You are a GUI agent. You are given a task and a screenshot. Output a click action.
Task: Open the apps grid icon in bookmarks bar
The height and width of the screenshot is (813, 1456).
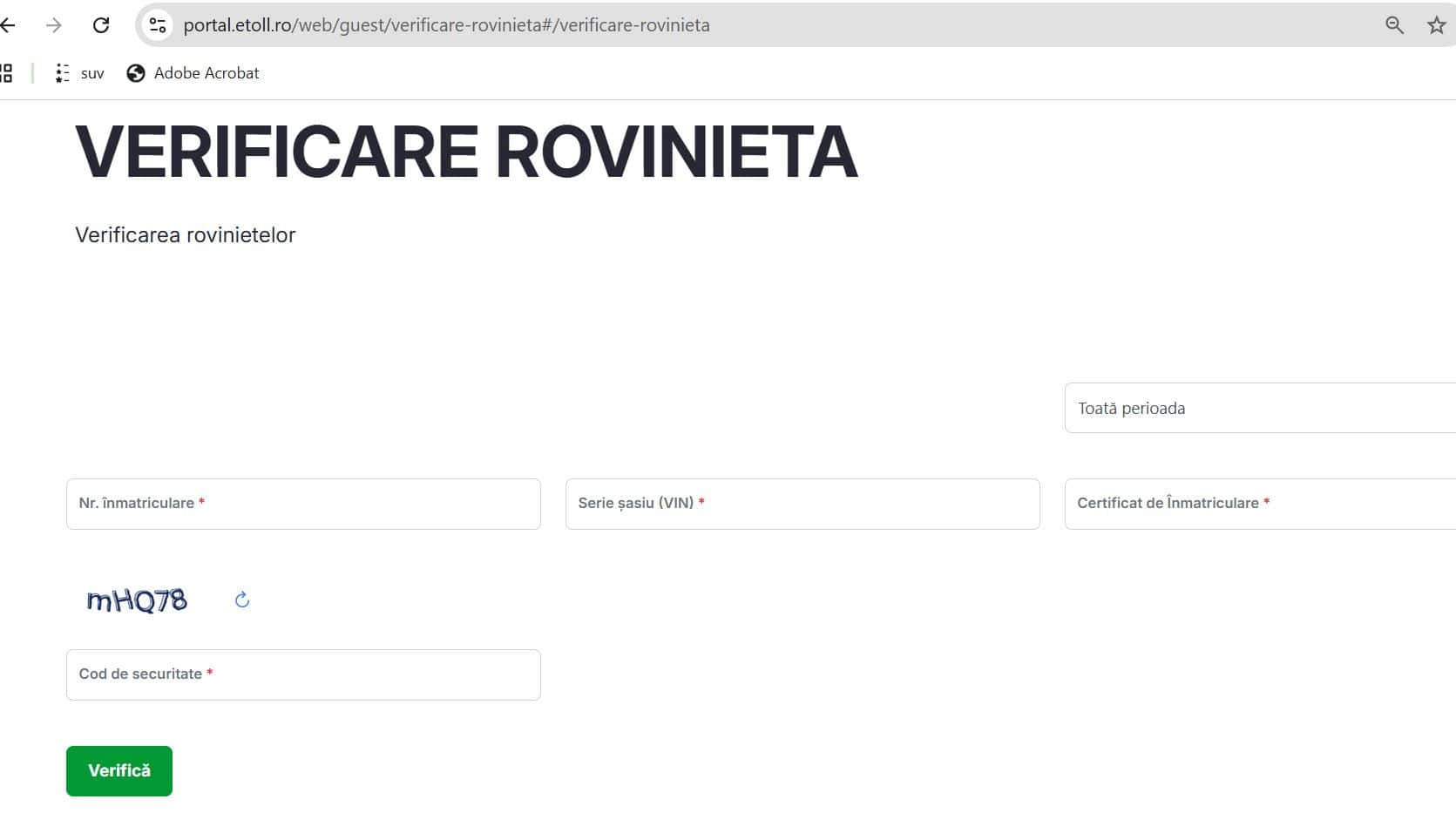click(x=6, y=73)
